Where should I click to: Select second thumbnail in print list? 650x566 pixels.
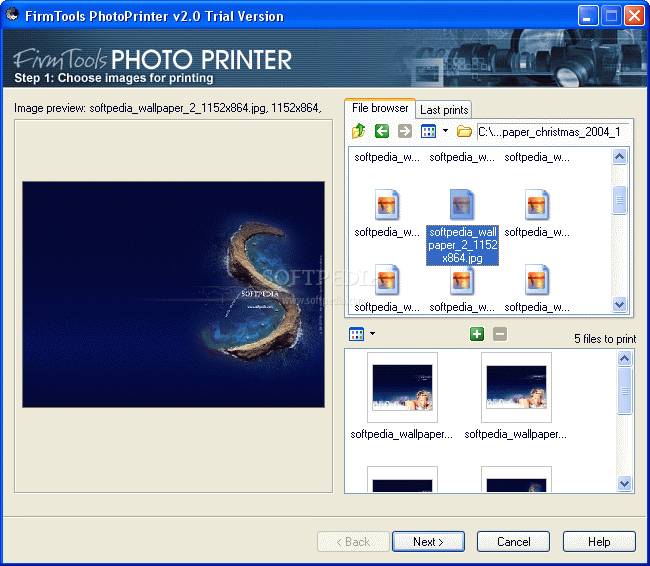[x=516, y=387]
